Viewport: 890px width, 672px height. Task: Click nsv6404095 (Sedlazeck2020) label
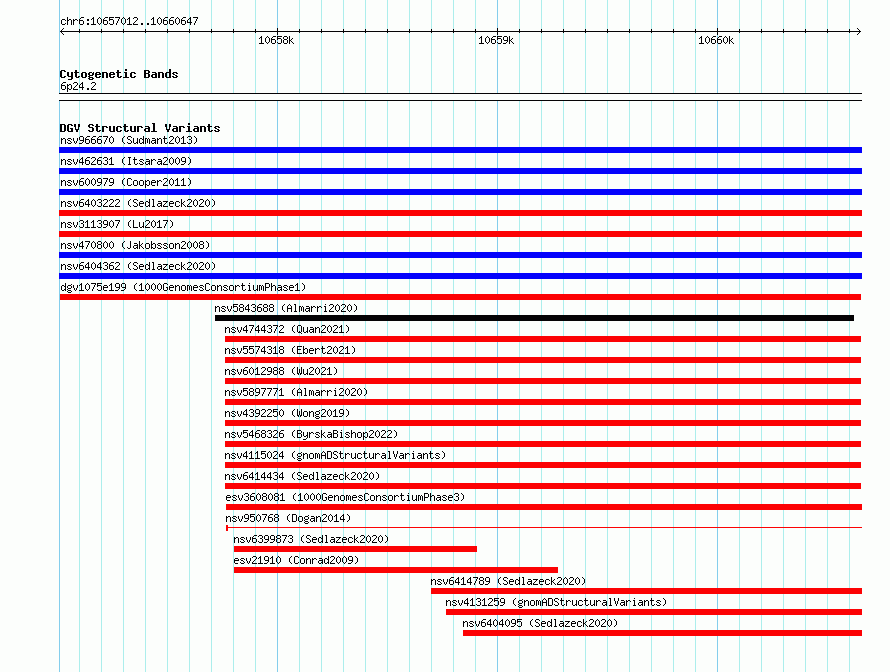[540, 623]
